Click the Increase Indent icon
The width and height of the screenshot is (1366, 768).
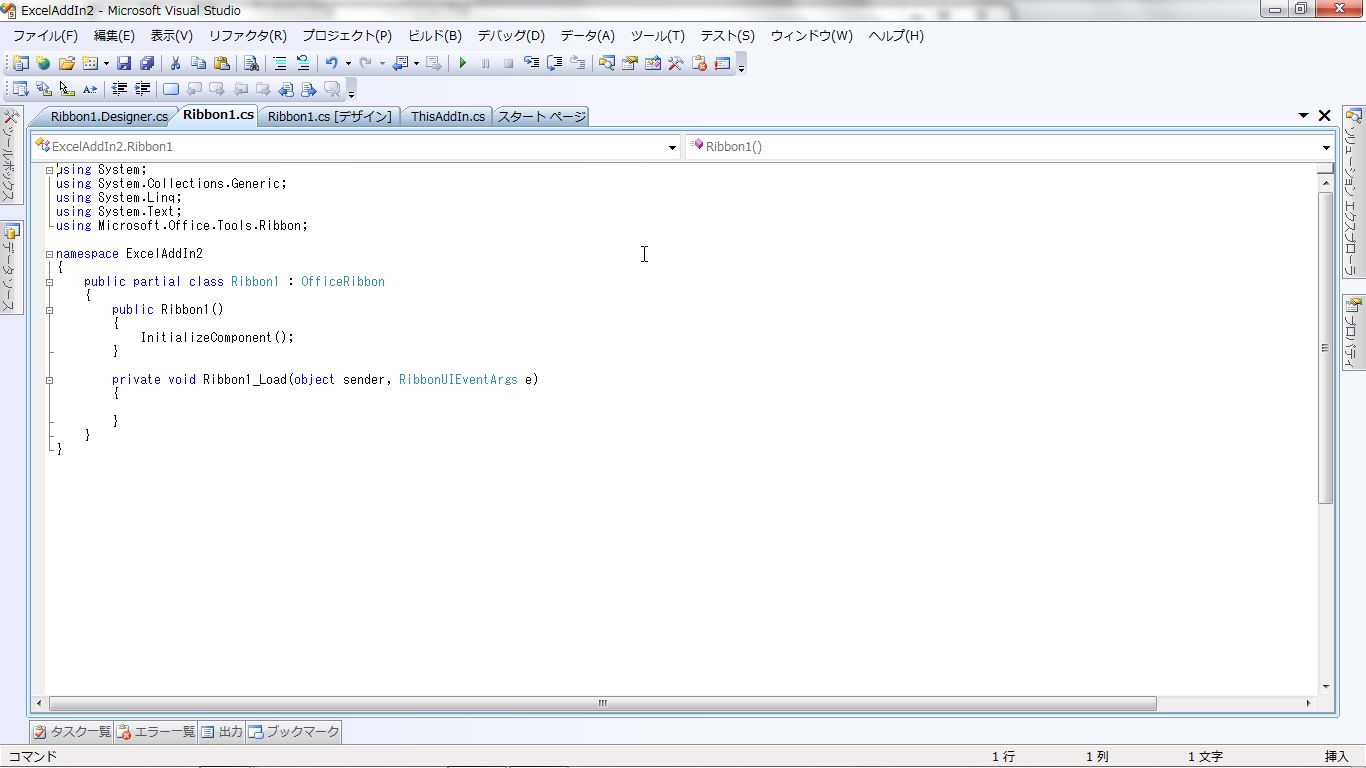point(142,89)
